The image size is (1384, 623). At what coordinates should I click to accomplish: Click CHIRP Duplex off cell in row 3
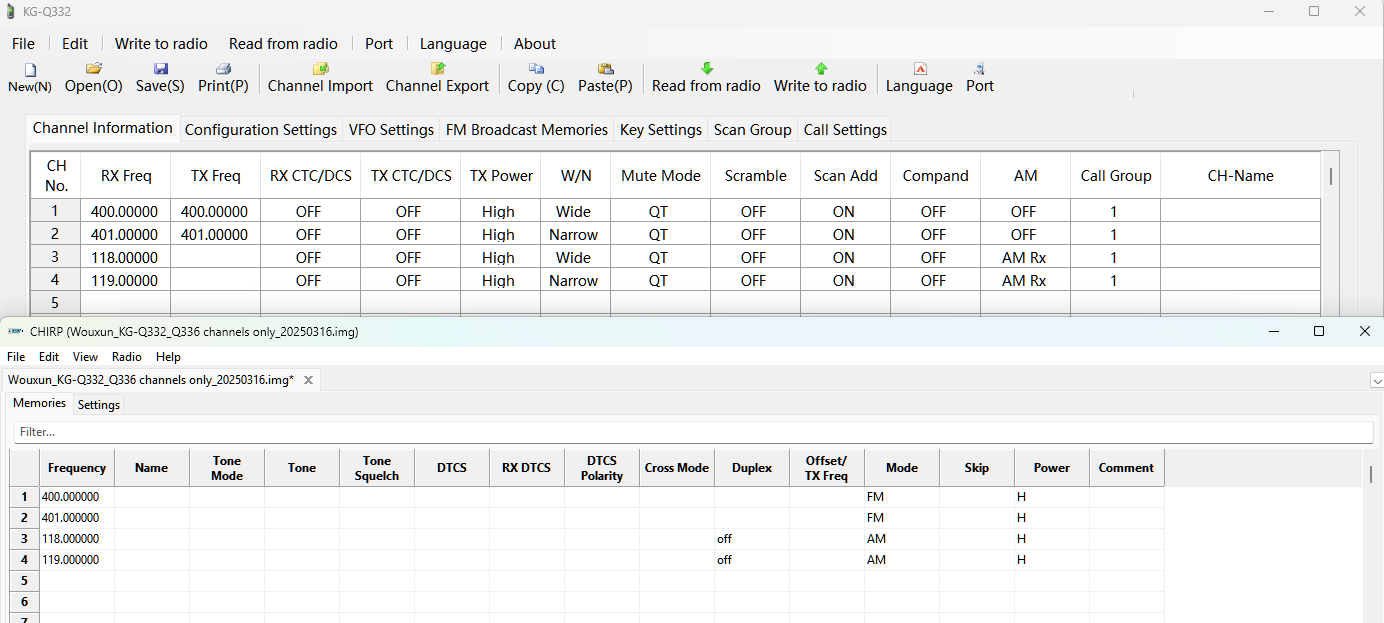752,539
